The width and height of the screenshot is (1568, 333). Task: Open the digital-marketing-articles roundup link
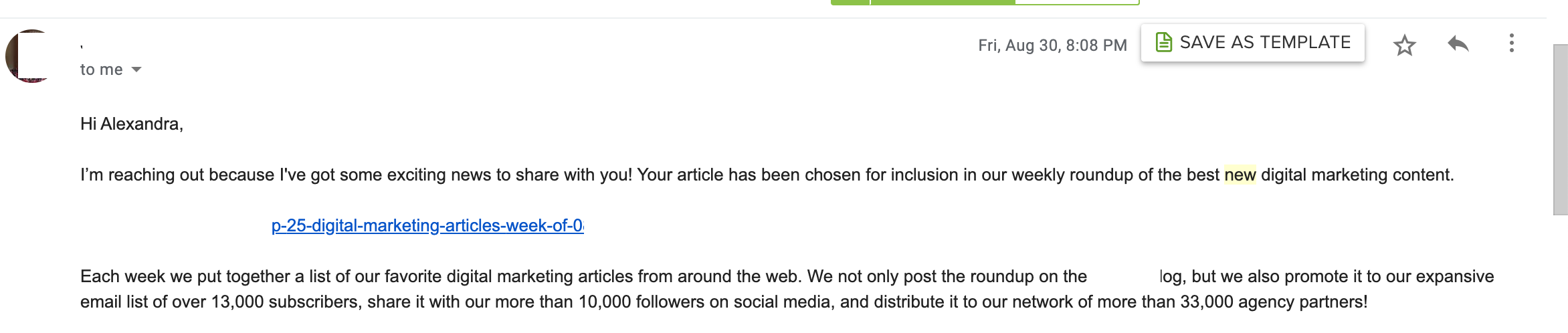(x=428, y=226)
